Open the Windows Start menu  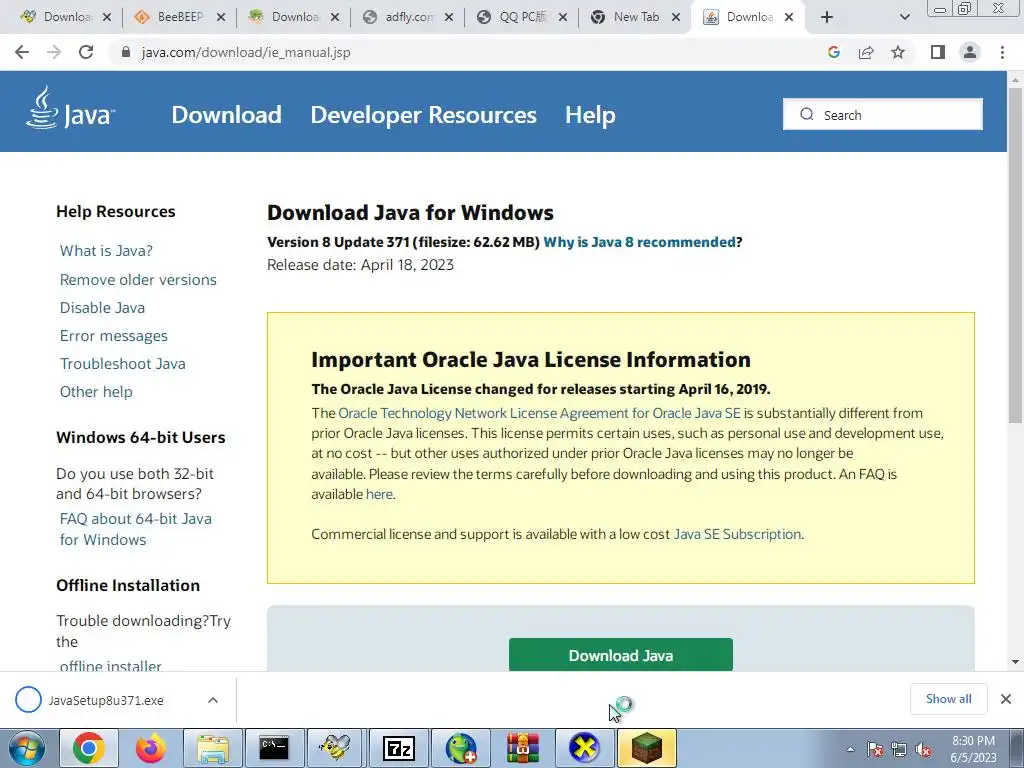(x=26, y=748)
